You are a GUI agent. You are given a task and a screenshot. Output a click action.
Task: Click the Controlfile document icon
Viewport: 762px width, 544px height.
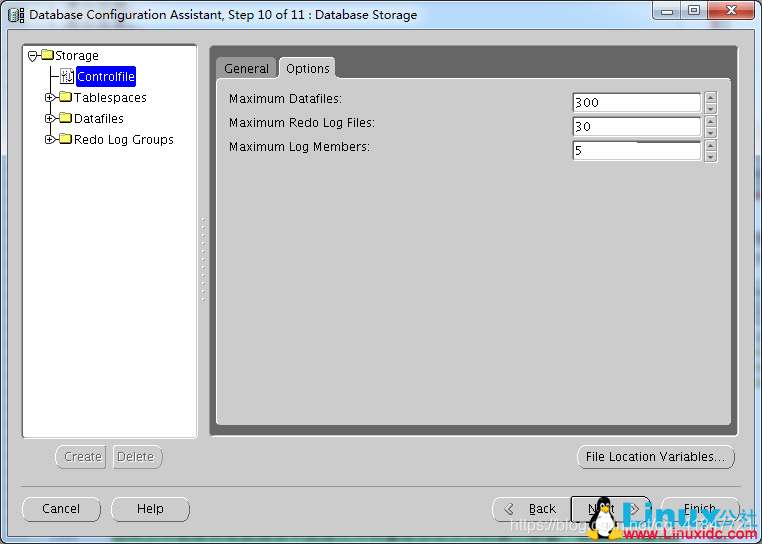coord(67,76)
